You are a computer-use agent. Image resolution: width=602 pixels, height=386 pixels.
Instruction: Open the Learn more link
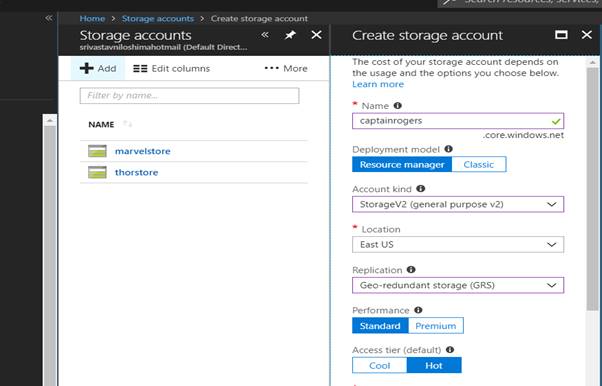coord(378,84)
